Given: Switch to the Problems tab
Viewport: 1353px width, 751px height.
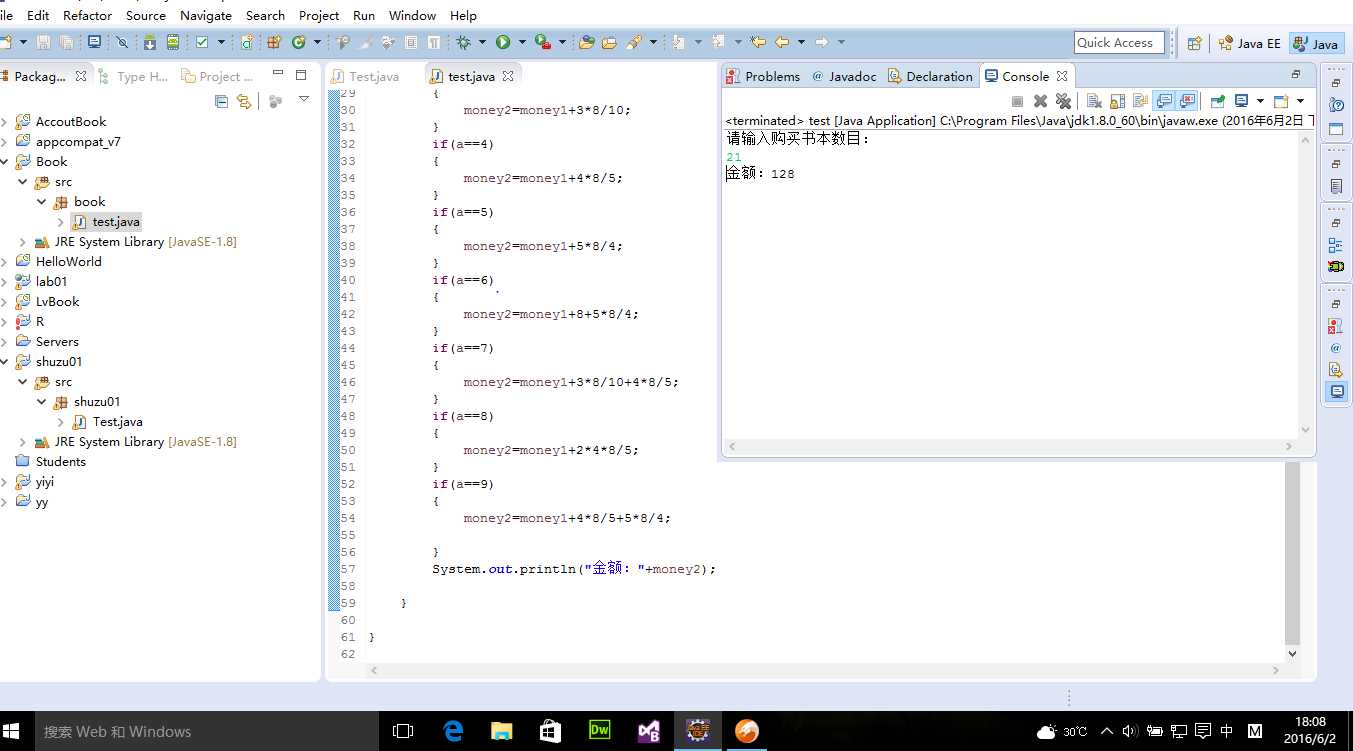Looking at the screenshot, I should [763, 76].
